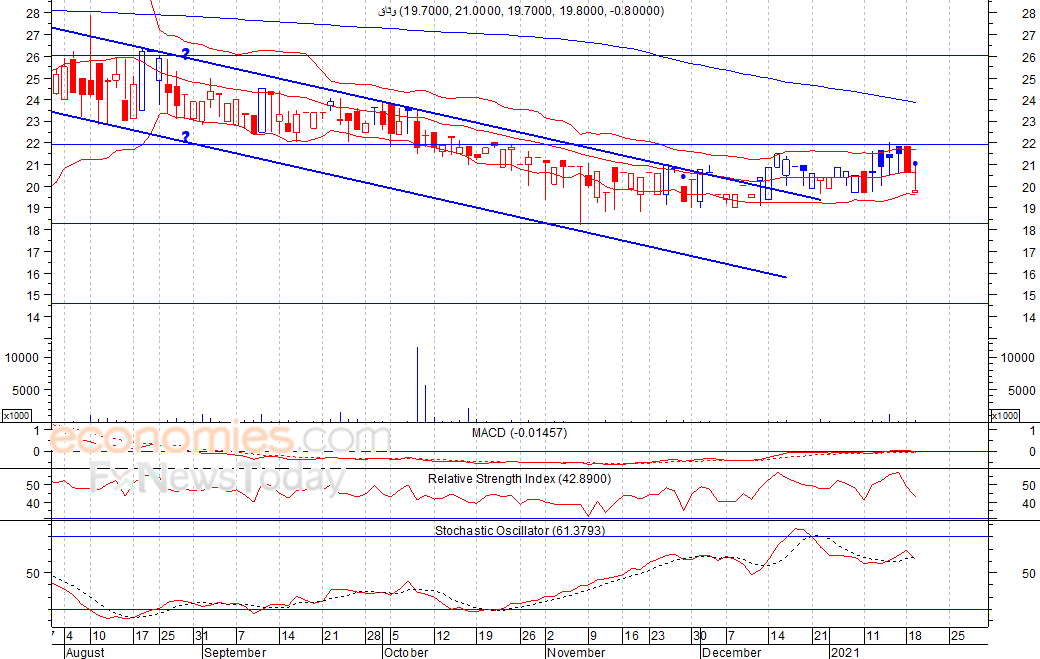Screen dimensions: 1040x659
Task: Select the Relative Strength Index (42.8900) label
Action: click(x=519, y=479)
